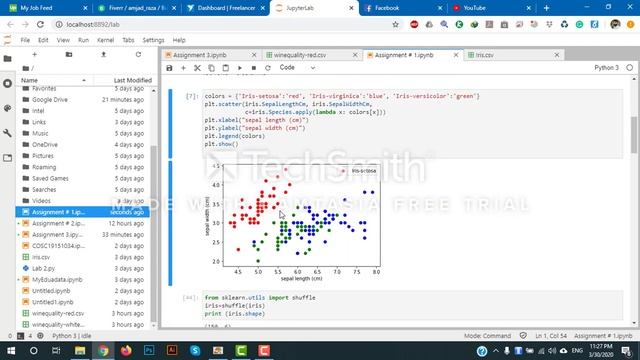Screen dimensions: 640x360
Task: Open the Commands palette sidebar icon
Action: coord(7,108)
